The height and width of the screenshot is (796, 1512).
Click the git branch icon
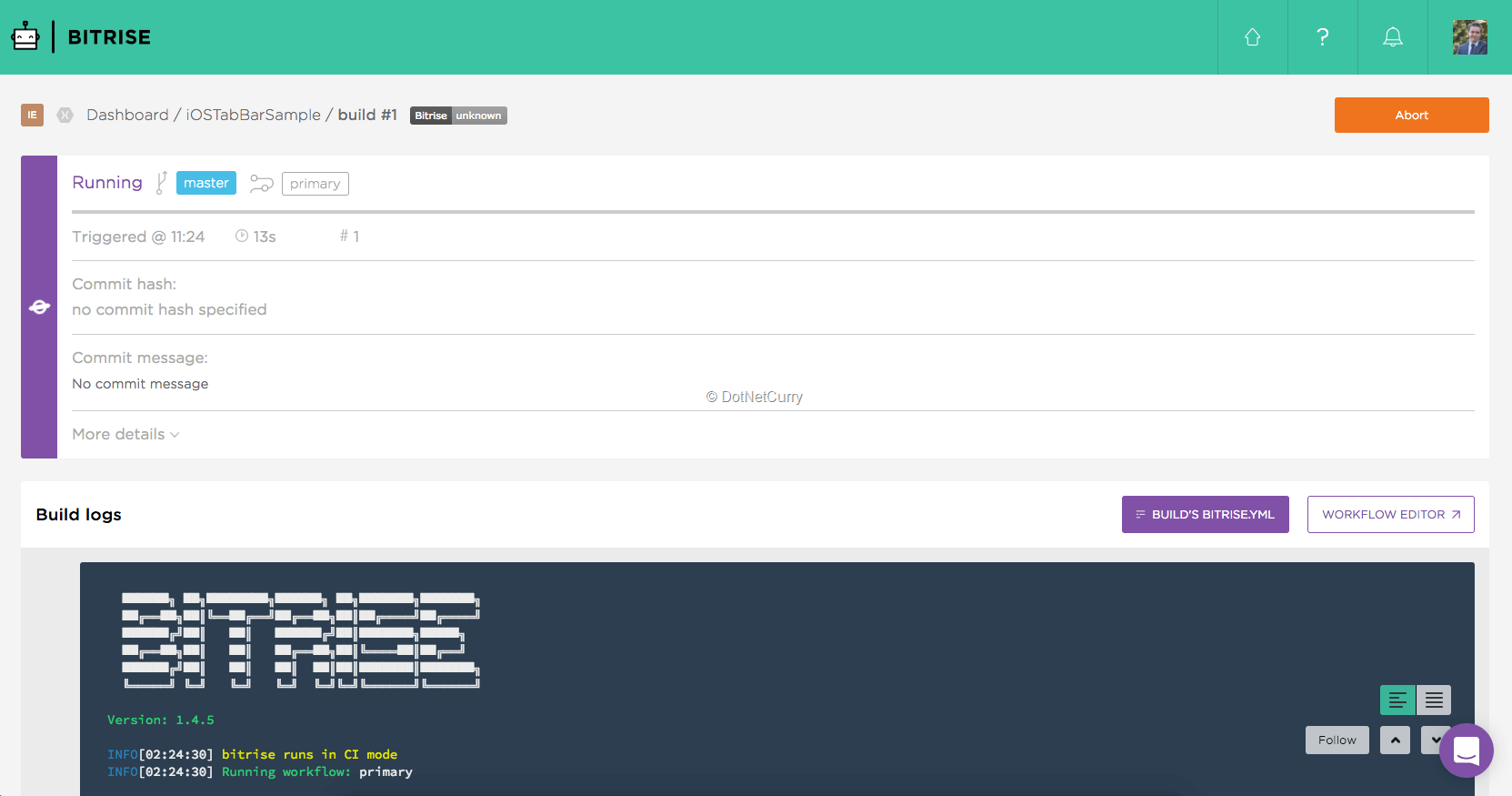161,183
